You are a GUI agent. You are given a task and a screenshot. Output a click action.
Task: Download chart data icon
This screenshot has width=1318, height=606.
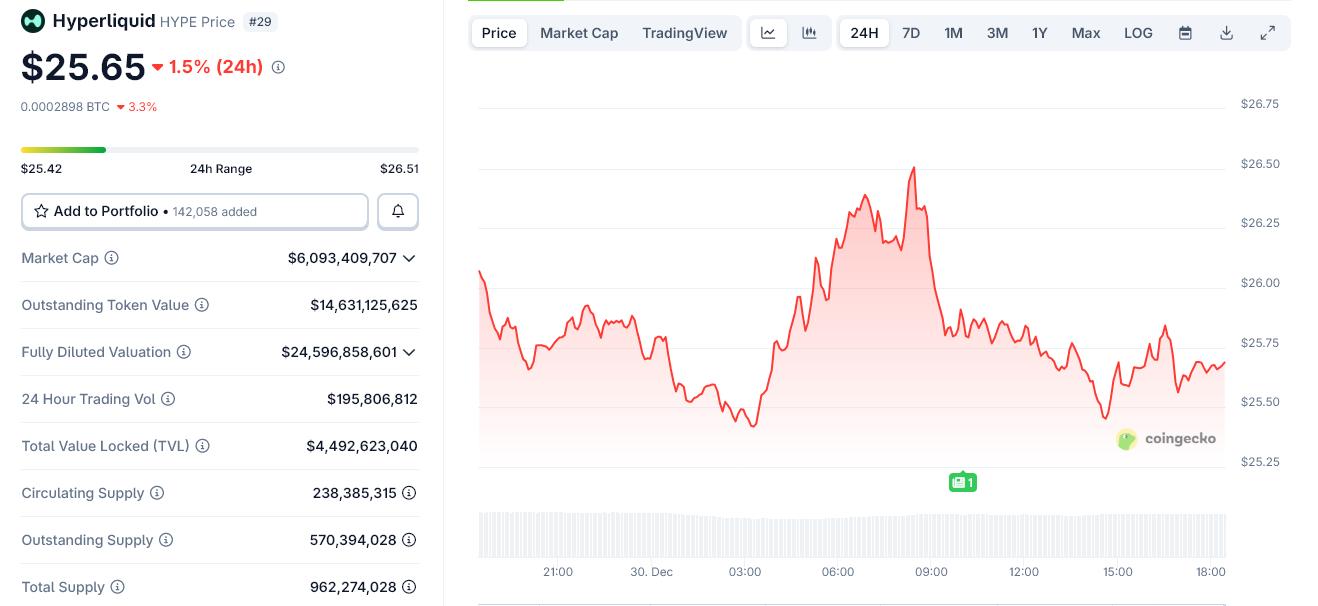coord(1226,33)
